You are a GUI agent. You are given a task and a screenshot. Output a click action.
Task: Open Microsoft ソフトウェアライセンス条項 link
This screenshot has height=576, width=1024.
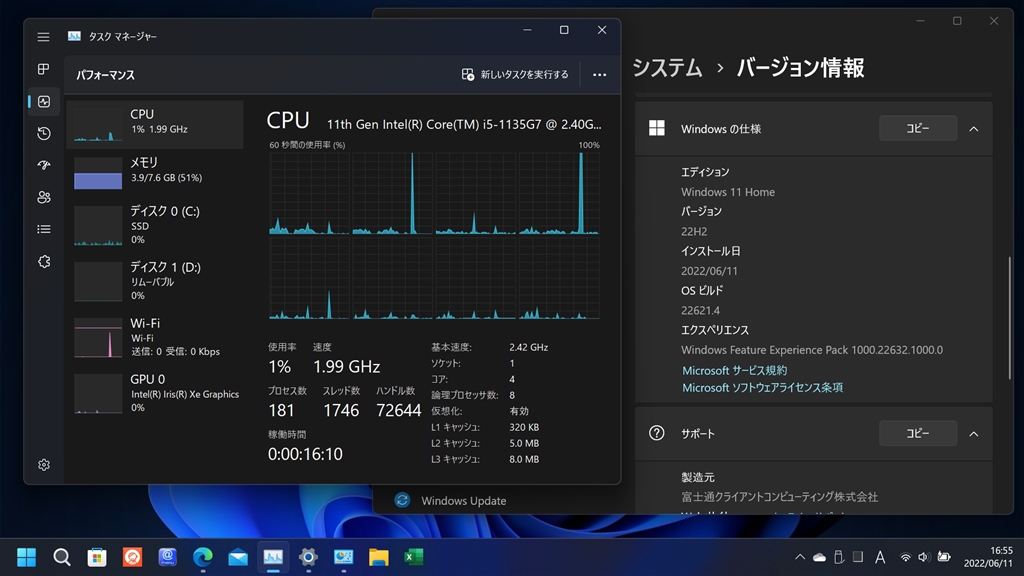(762, 388)
